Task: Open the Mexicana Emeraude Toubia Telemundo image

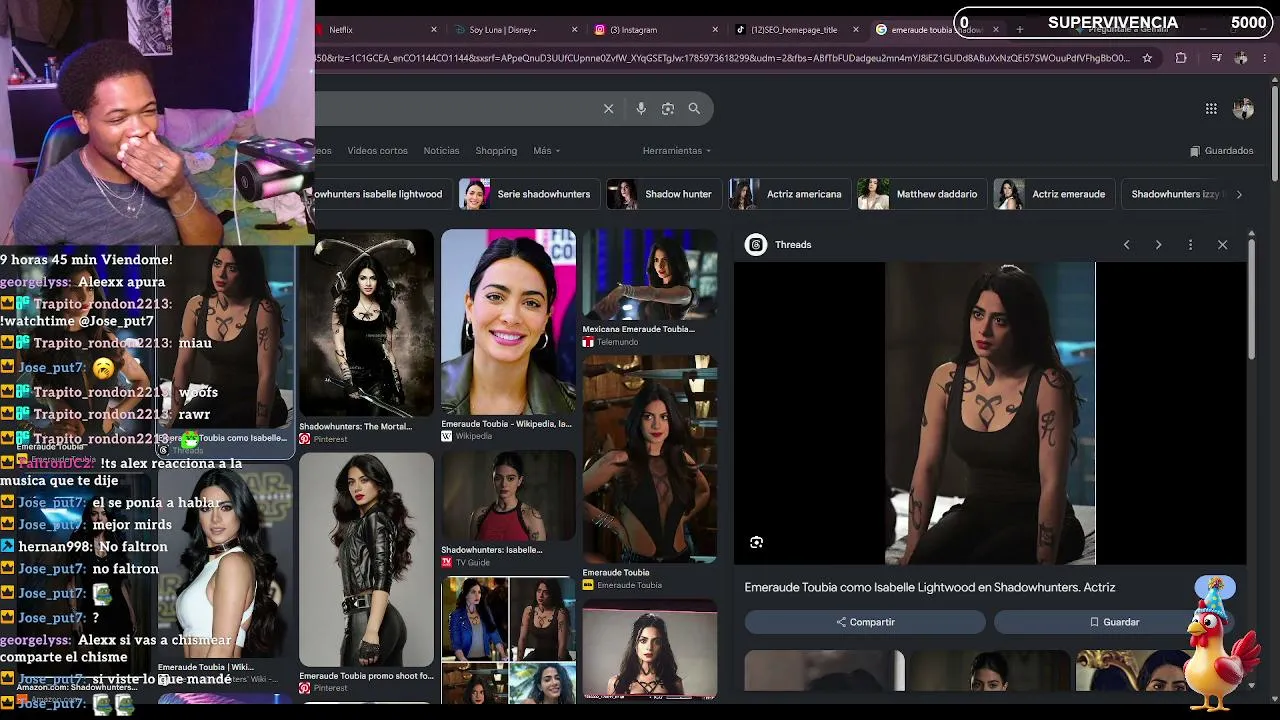Action: (x=650, y=275)
